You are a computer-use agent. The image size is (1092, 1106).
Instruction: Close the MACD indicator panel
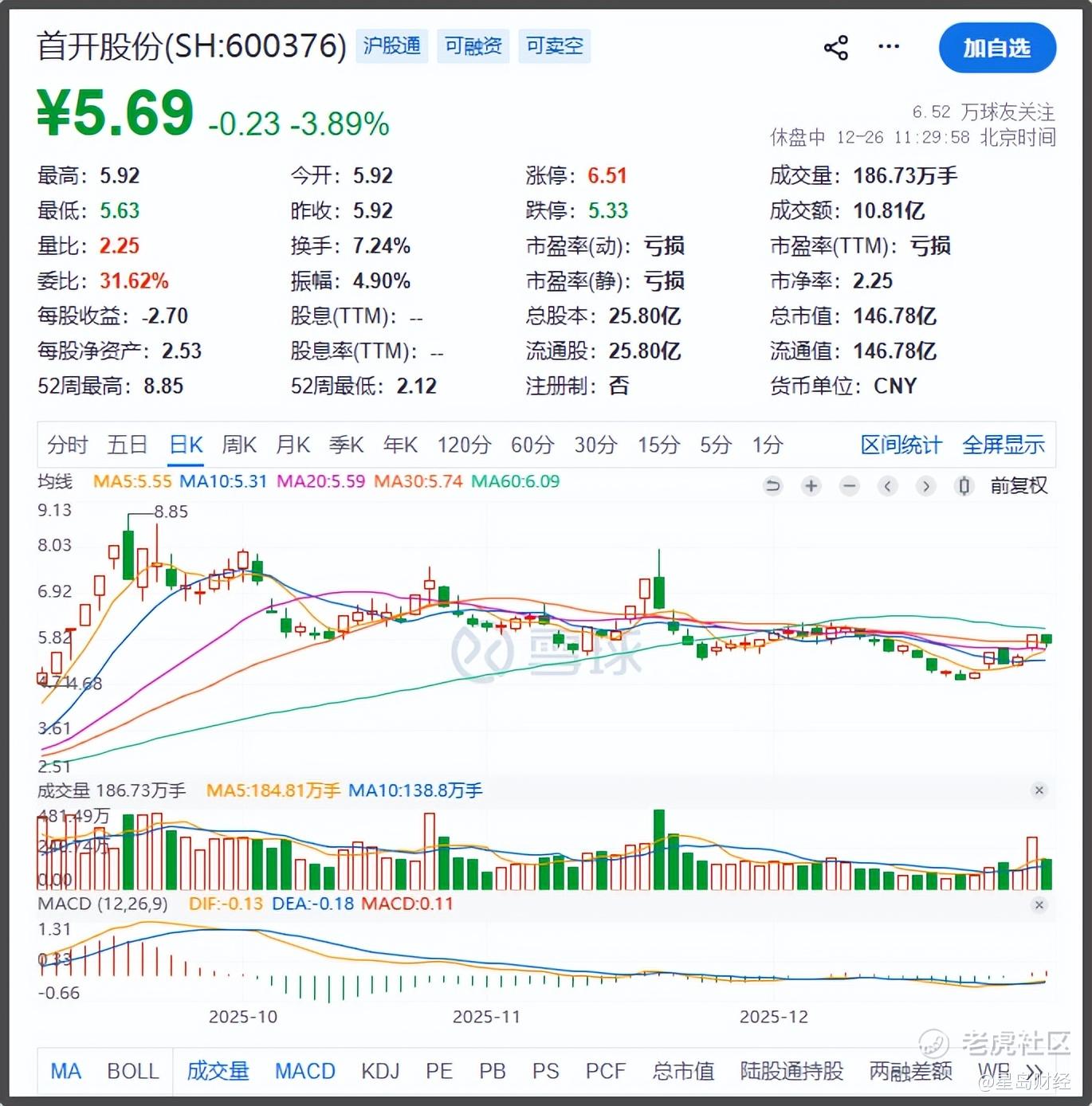1039,905
